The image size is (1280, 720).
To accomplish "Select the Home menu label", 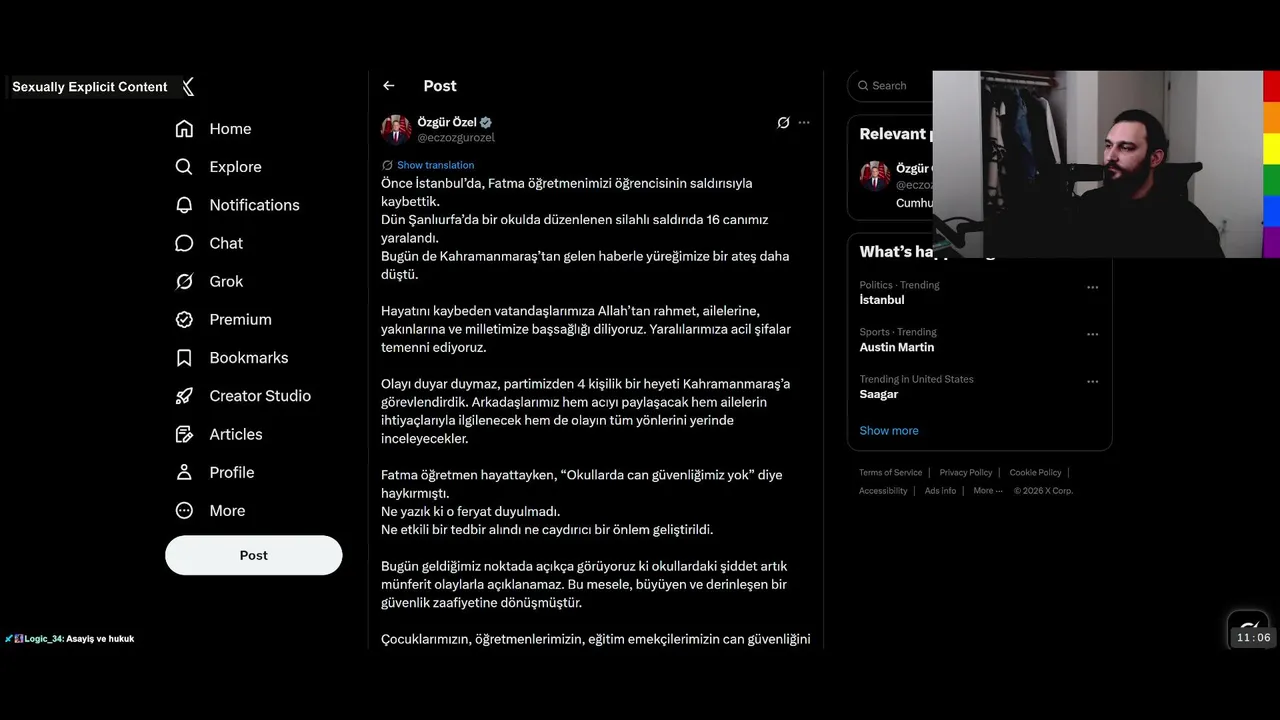I will point(230,129).
